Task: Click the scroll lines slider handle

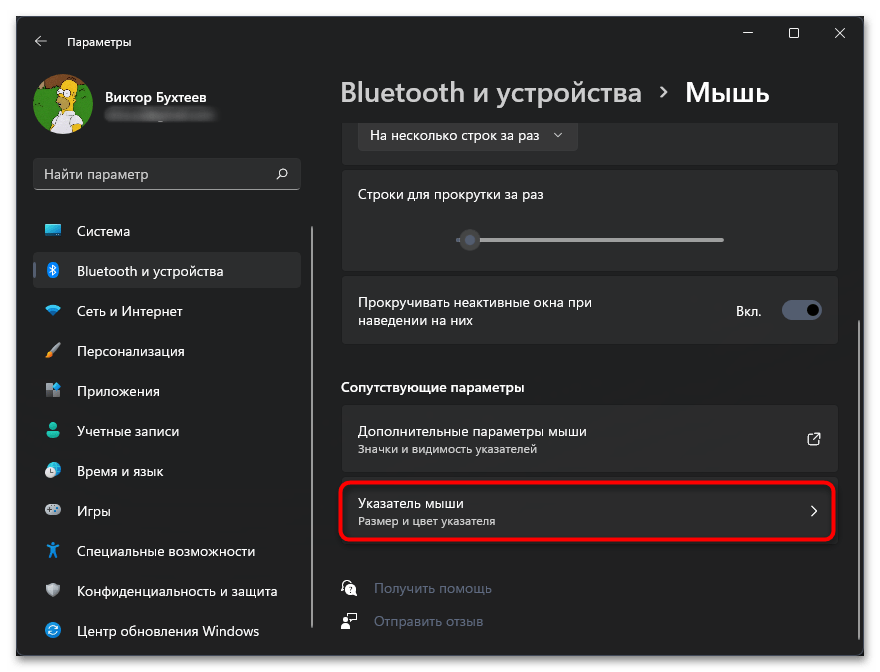Action: pos(468,240)
